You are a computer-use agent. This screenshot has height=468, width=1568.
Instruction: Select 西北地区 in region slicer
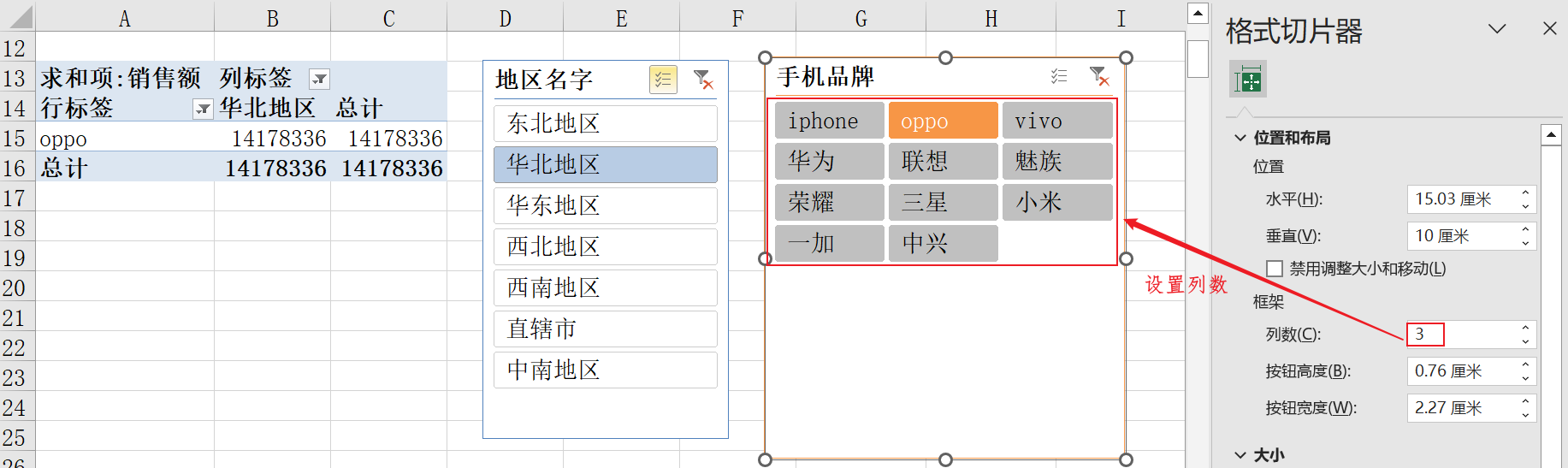(606, 246)
